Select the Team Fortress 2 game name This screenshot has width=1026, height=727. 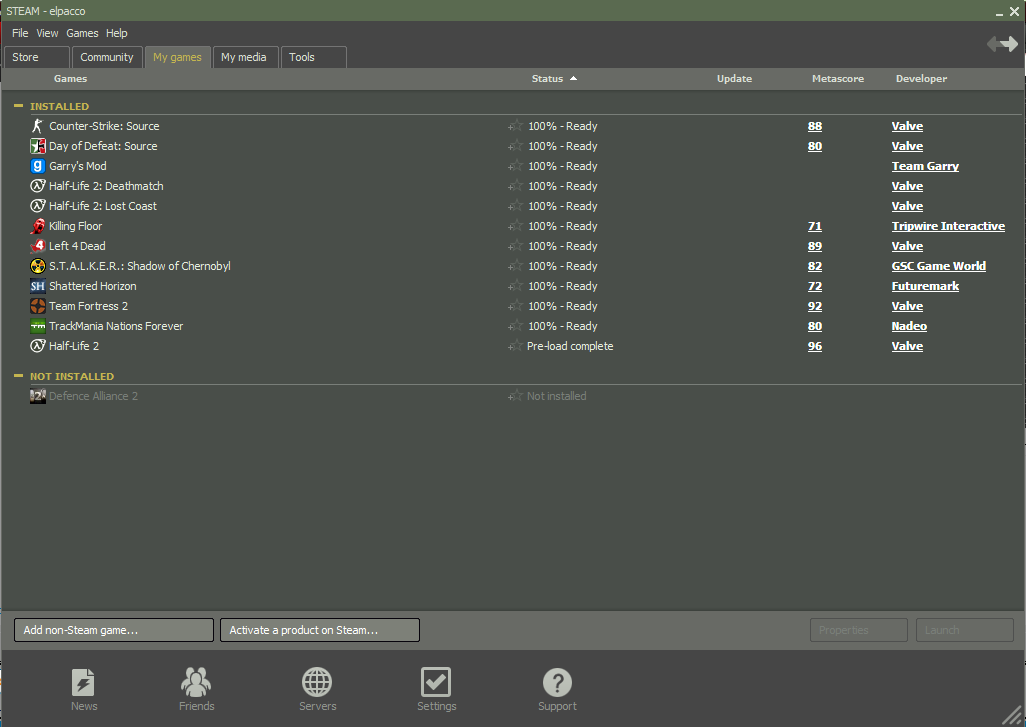88,306
